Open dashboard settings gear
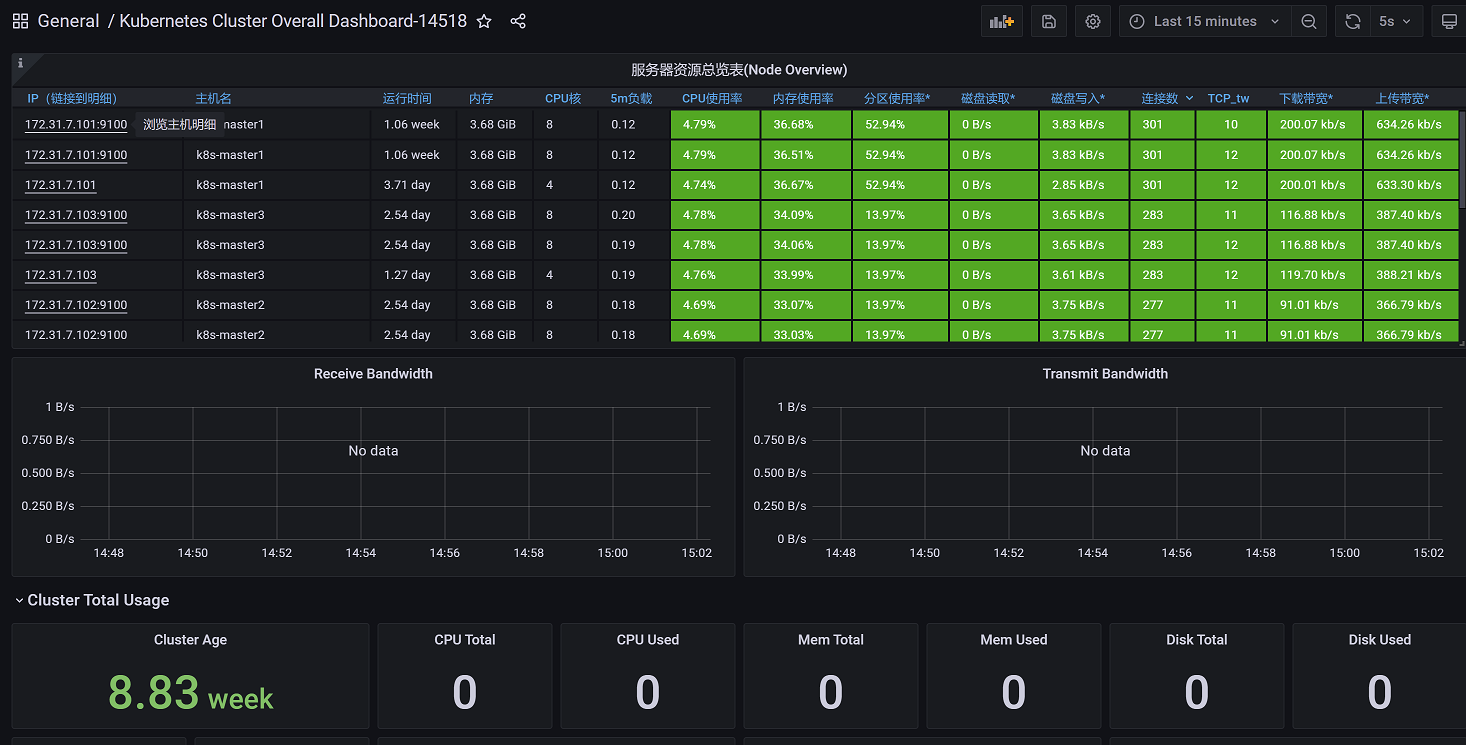The height and width of the screenshot is (745, 1466). point(1093,21)
